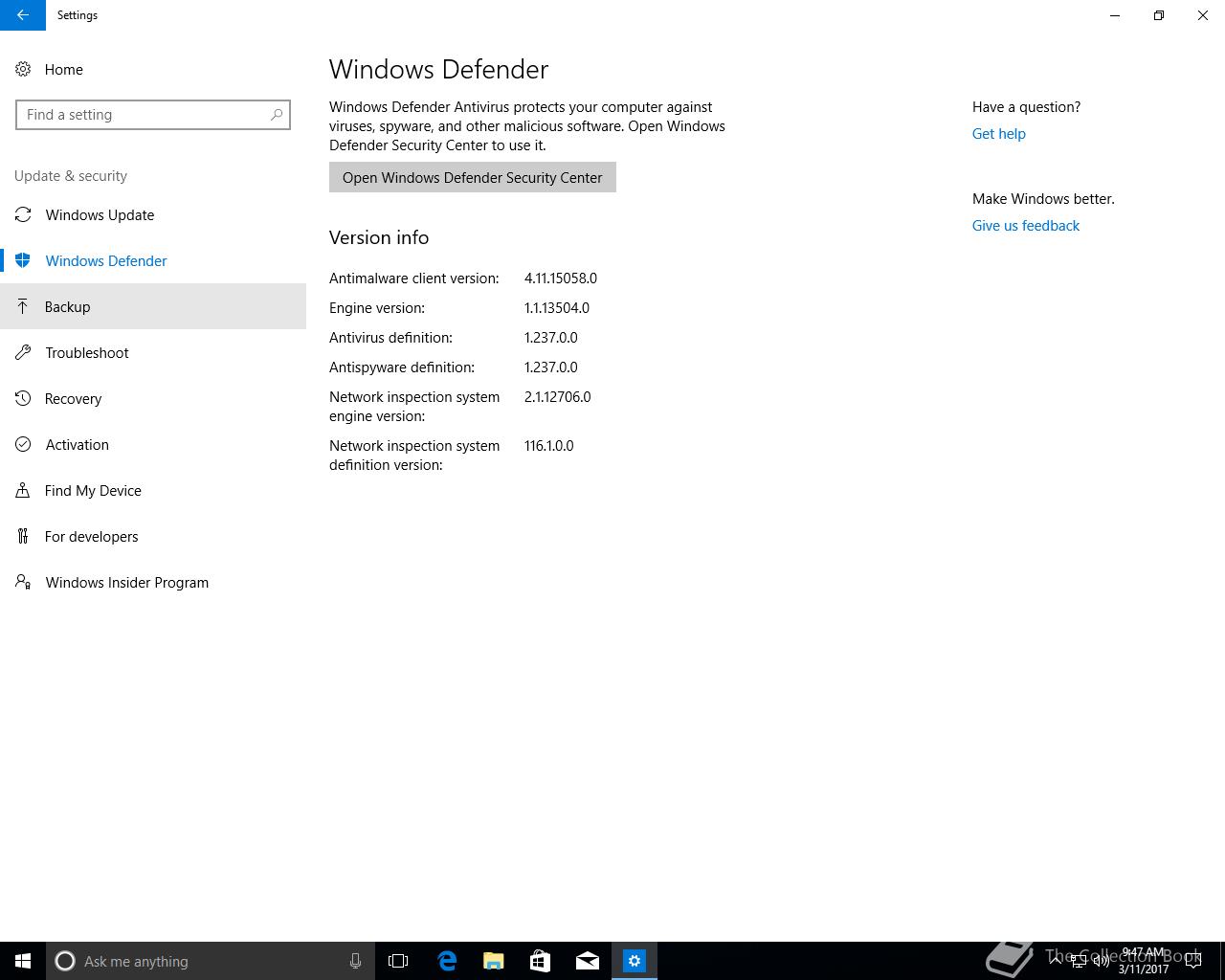Open the Action Center notification icon

1193,961
